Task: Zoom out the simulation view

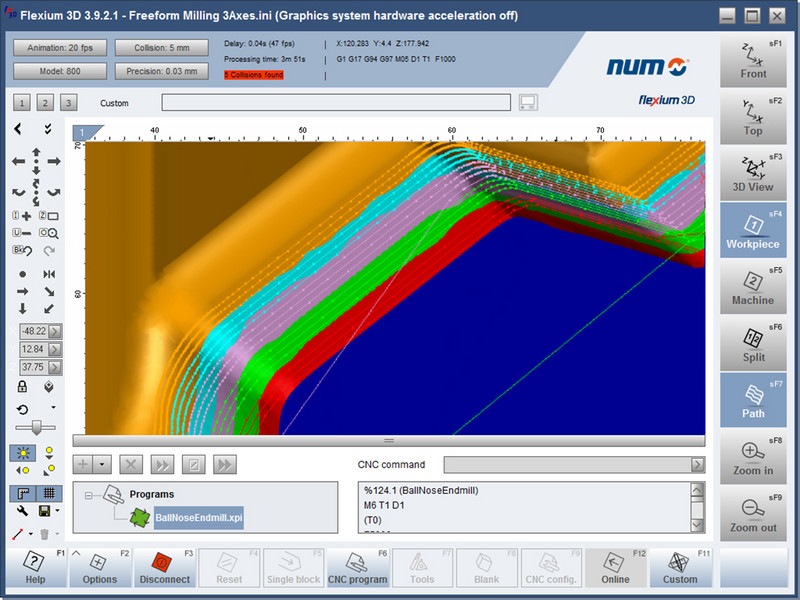Action: 753,514
